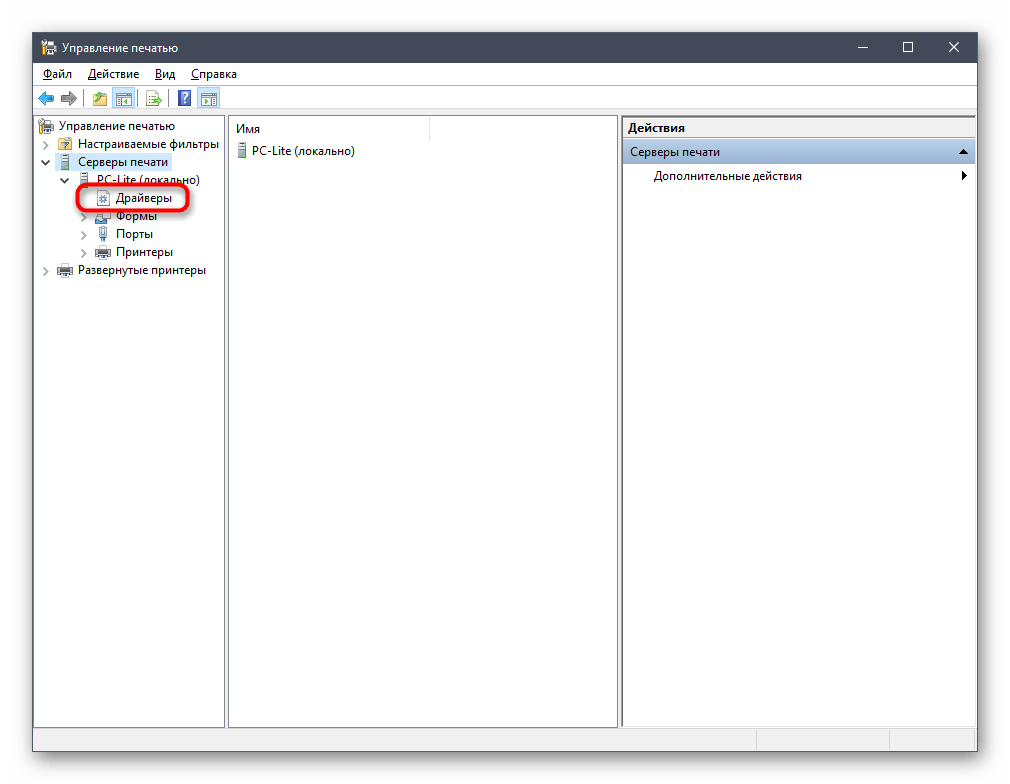The height and width of the screenshot is (784, 1010).
Task: Select the Принтеры tree item
Action: click(x=144, y=252)
